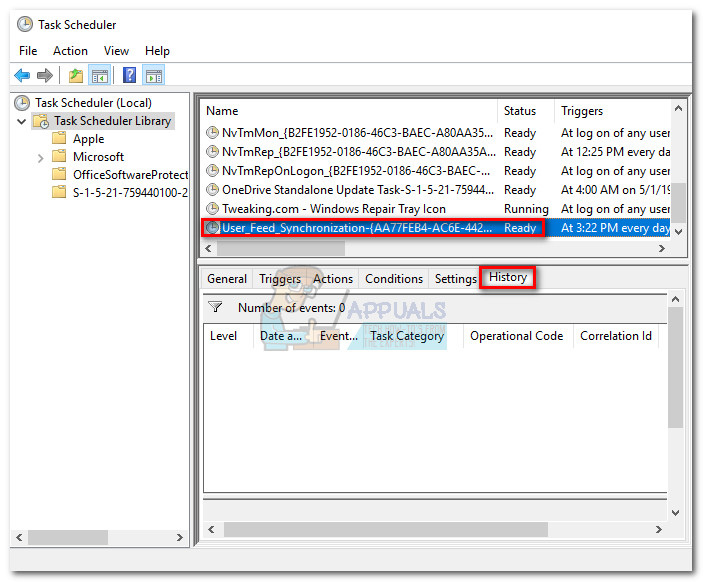
Task: Click the clock icon of NvTmMon task
Action: 212,133
